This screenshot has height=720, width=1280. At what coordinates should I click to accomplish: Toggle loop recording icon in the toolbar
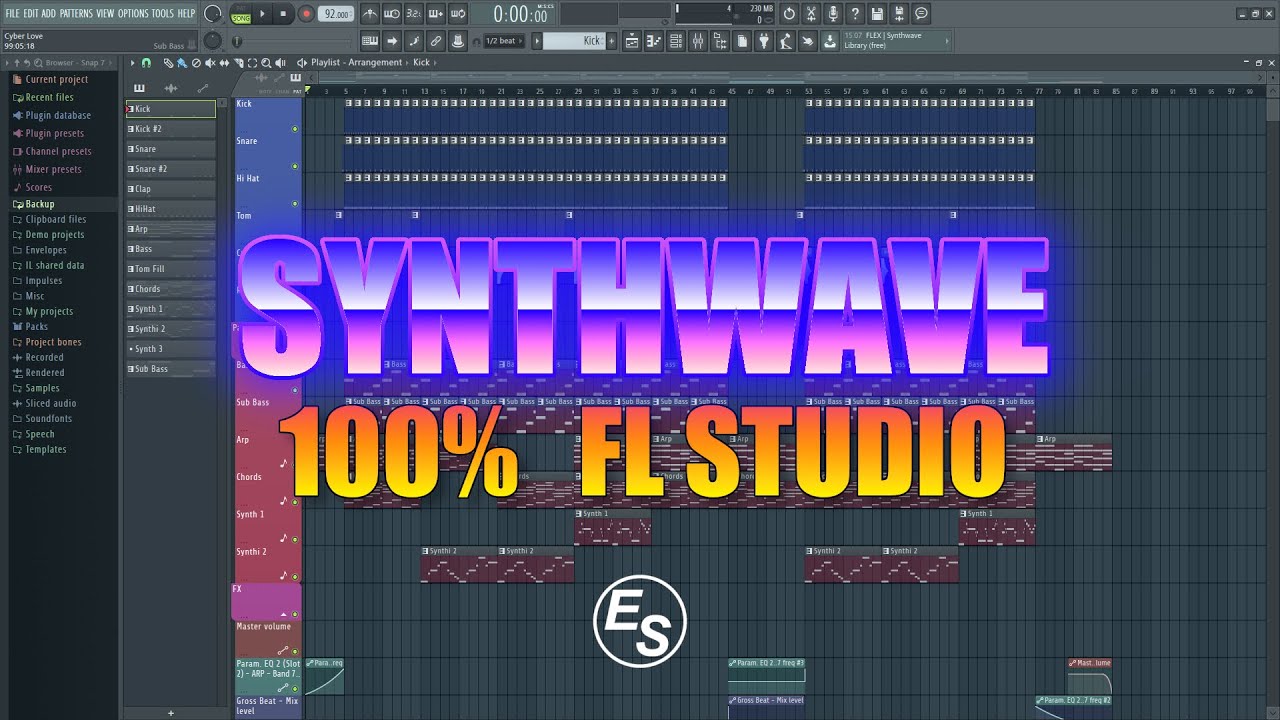(x=457, y=13)
